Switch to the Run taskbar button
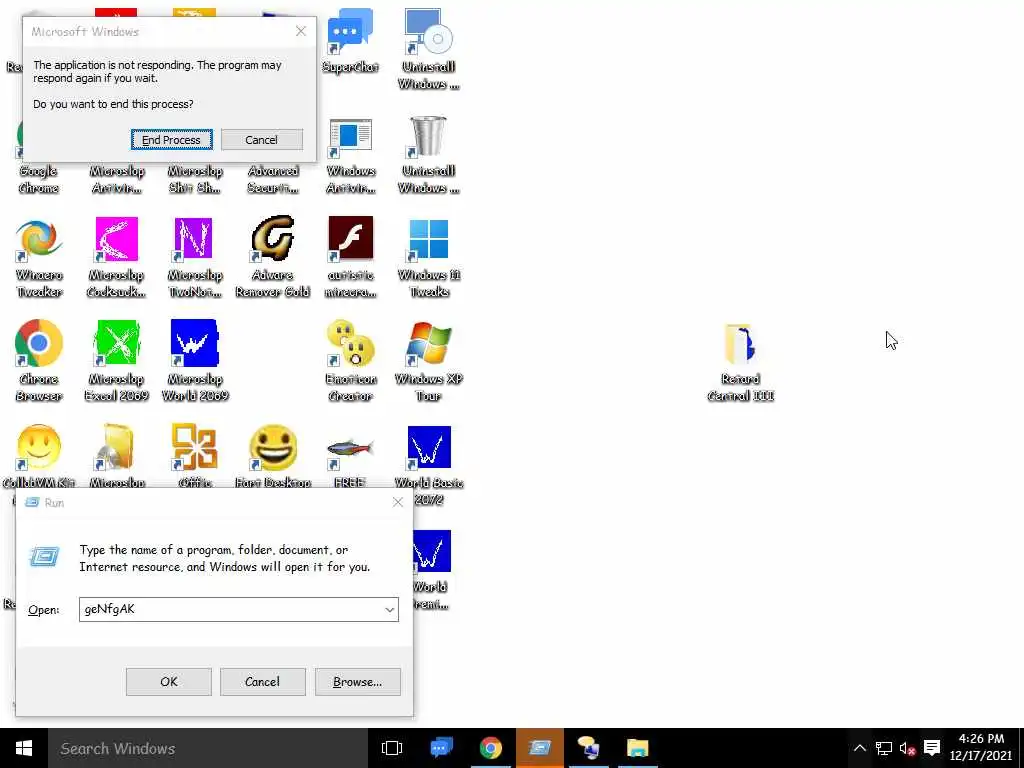 tap(539, 748)
